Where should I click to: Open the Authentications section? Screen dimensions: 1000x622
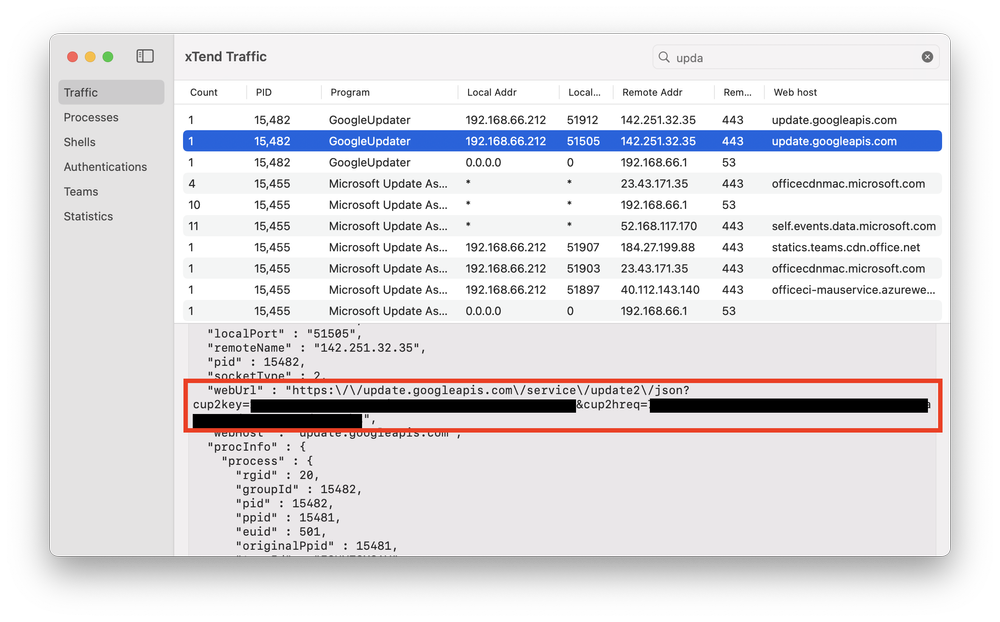click(105, 167)
